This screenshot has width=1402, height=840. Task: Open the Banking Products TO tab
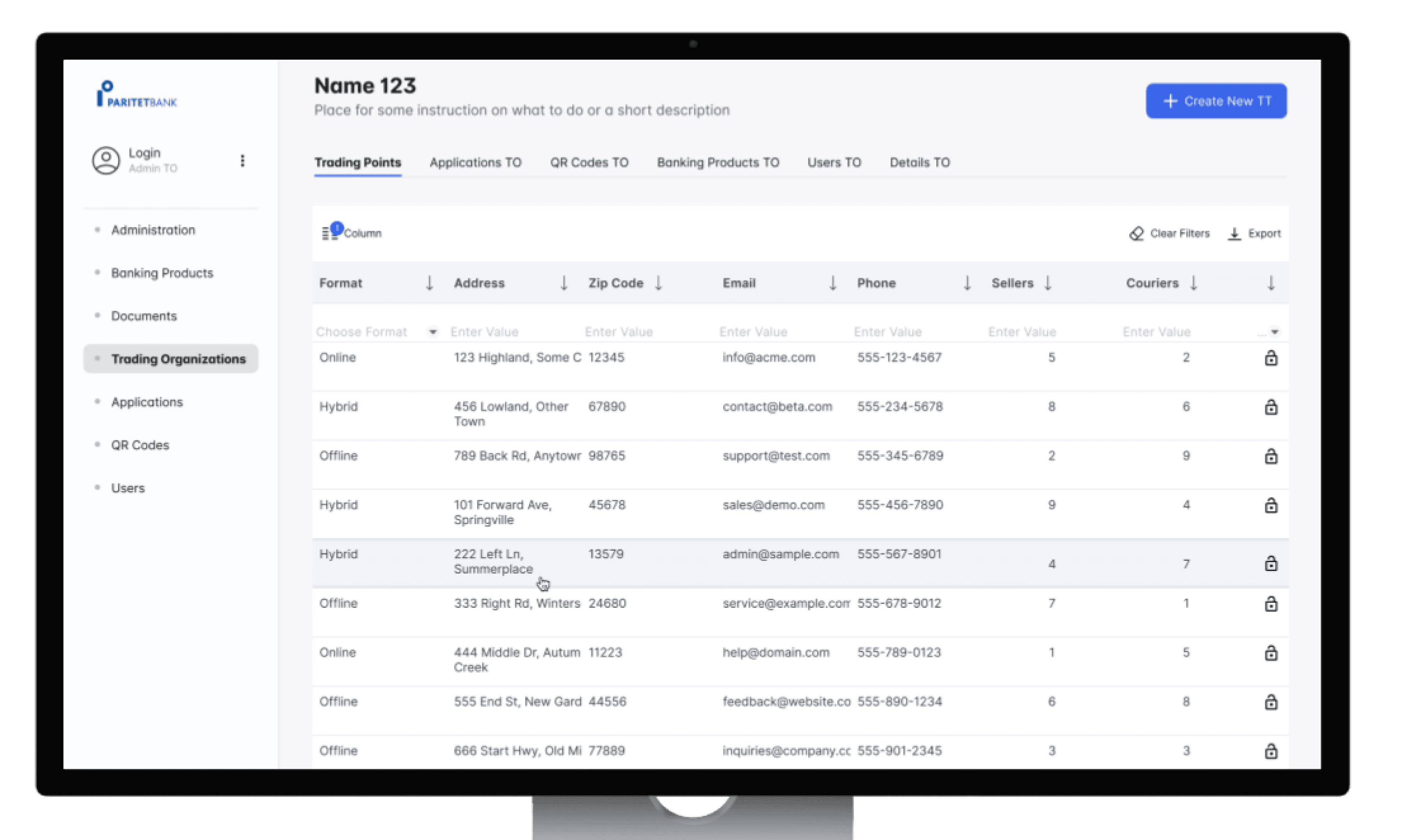pos(718,162)
